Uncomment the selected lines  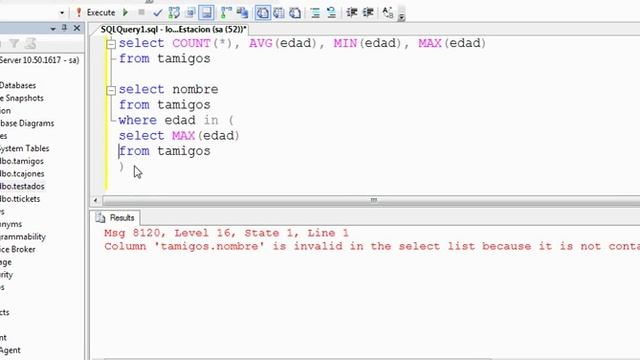[x=331, y=13]
